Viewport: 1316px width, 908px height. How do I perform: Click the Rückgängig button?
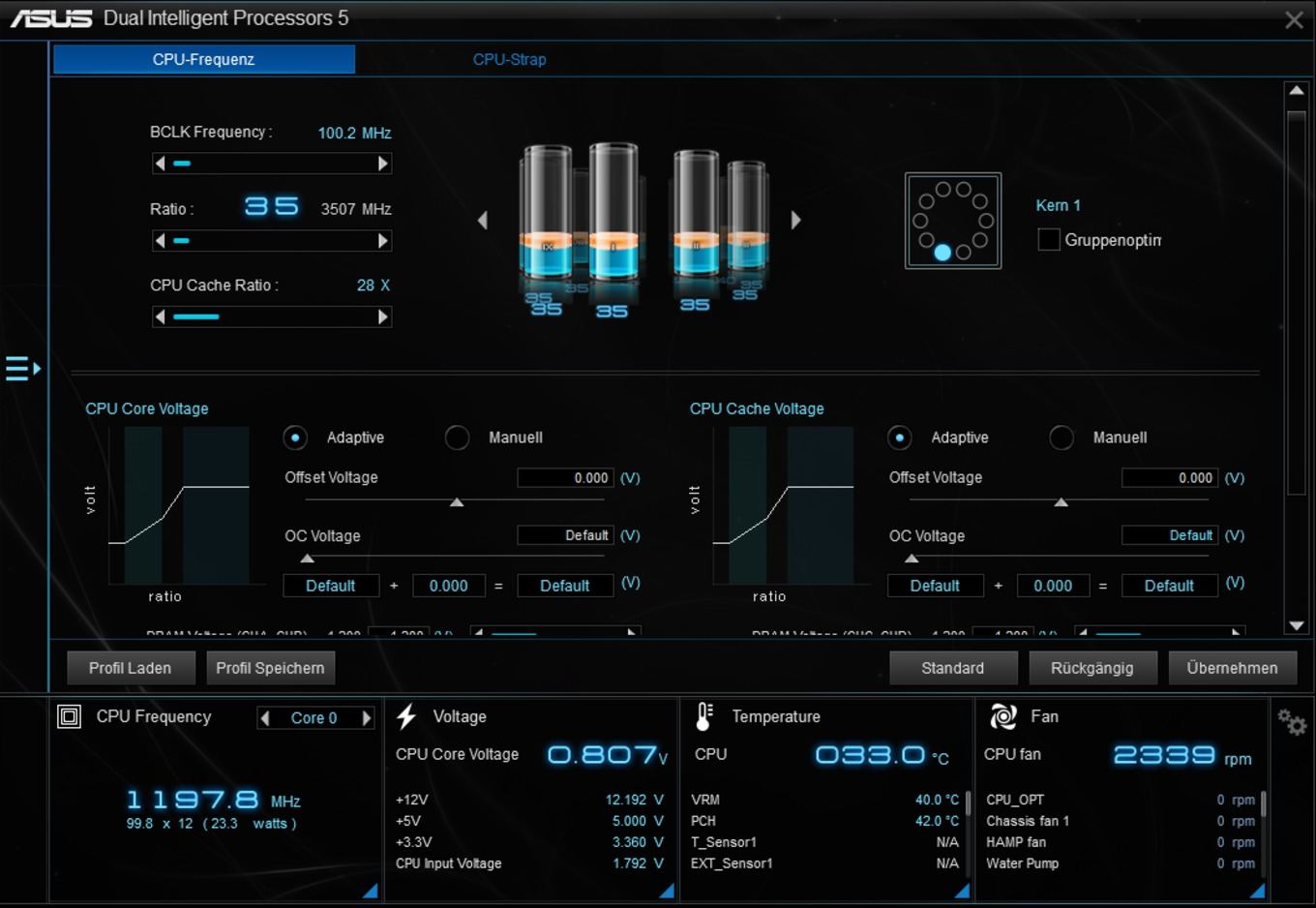pyautogui.click(x=1092, y=668)
